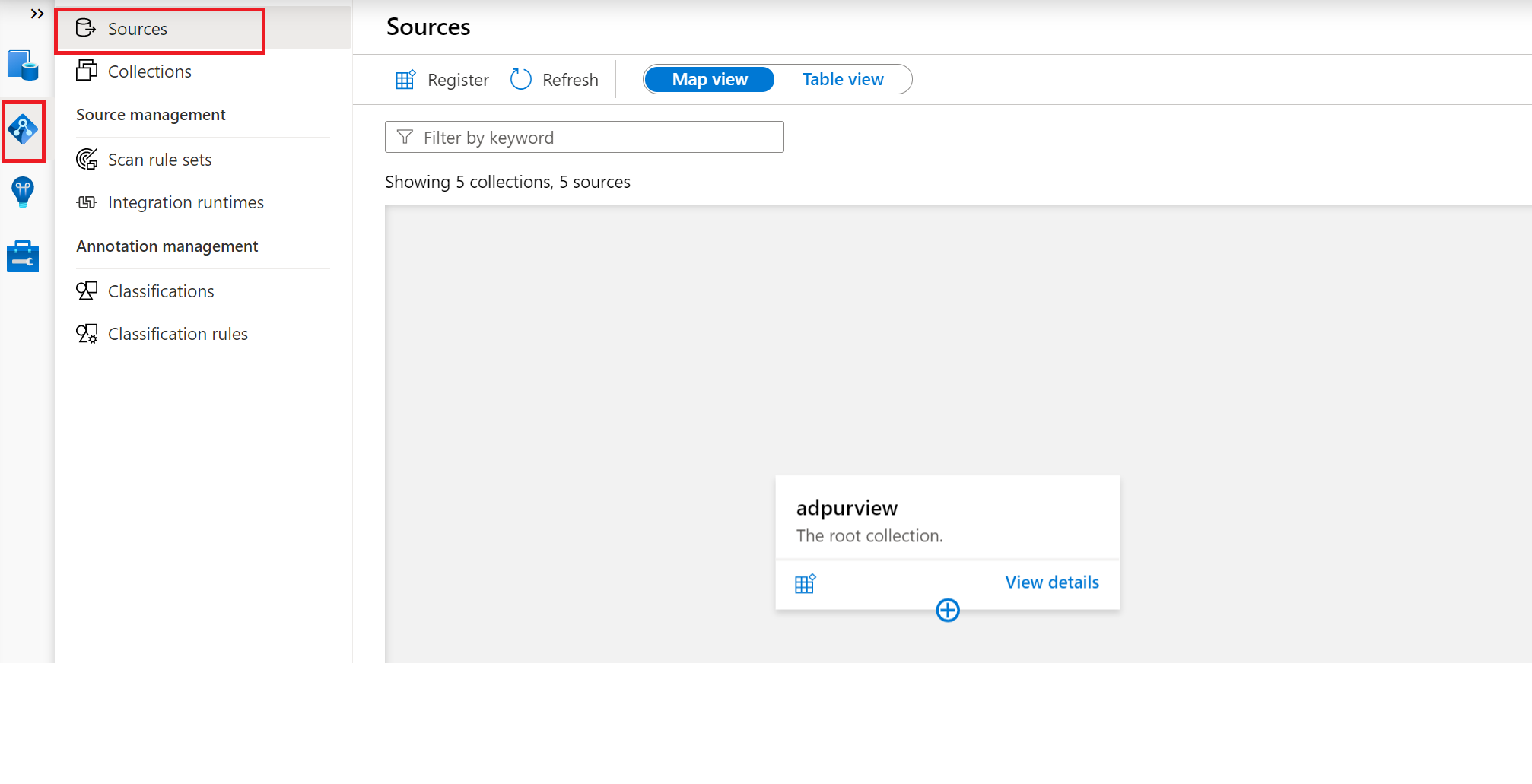
Task: Open Integration runtimes settings
Action: 186,202
